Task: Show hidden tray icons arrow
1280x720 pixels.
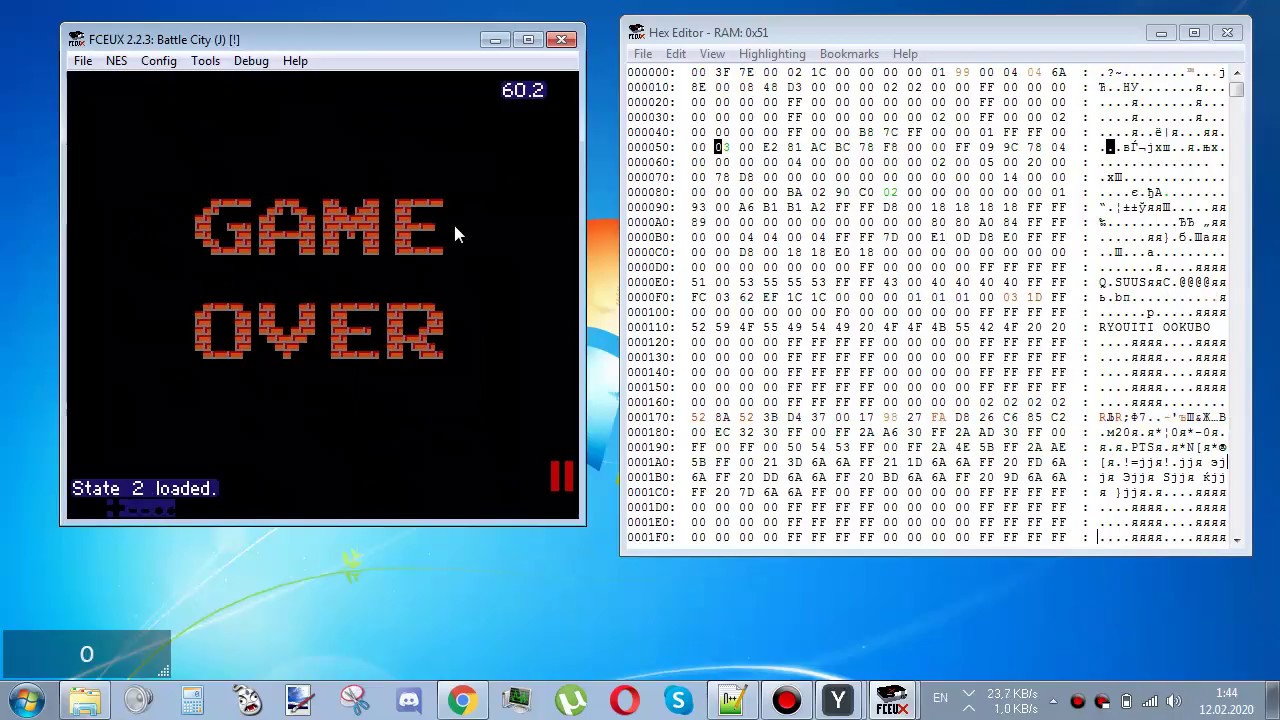Action: click(1053, 701)
